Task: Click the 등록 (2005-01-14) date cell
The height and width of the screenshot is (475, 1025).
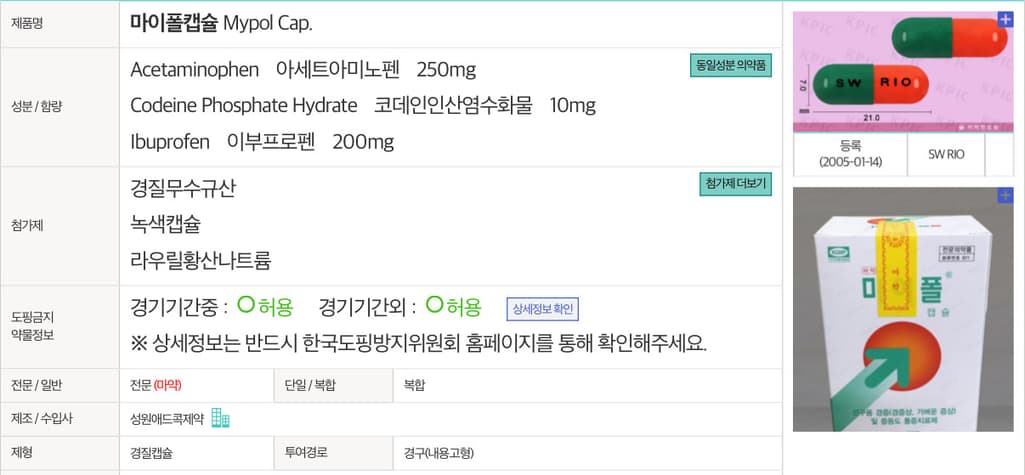Action: point(849,154)
